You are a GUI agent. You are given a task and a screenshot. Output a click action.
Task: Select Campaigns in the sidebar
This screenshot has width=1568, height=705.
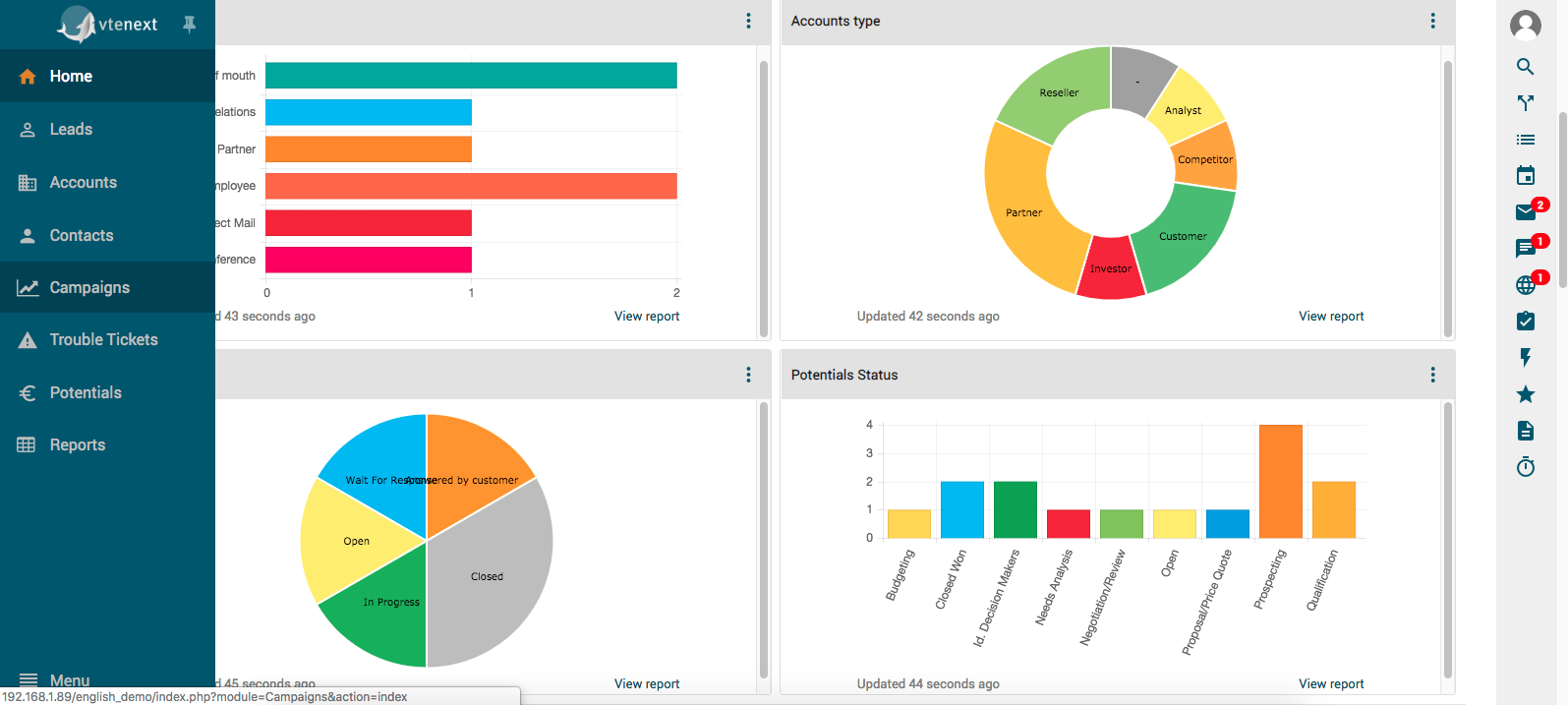point(89,288)
